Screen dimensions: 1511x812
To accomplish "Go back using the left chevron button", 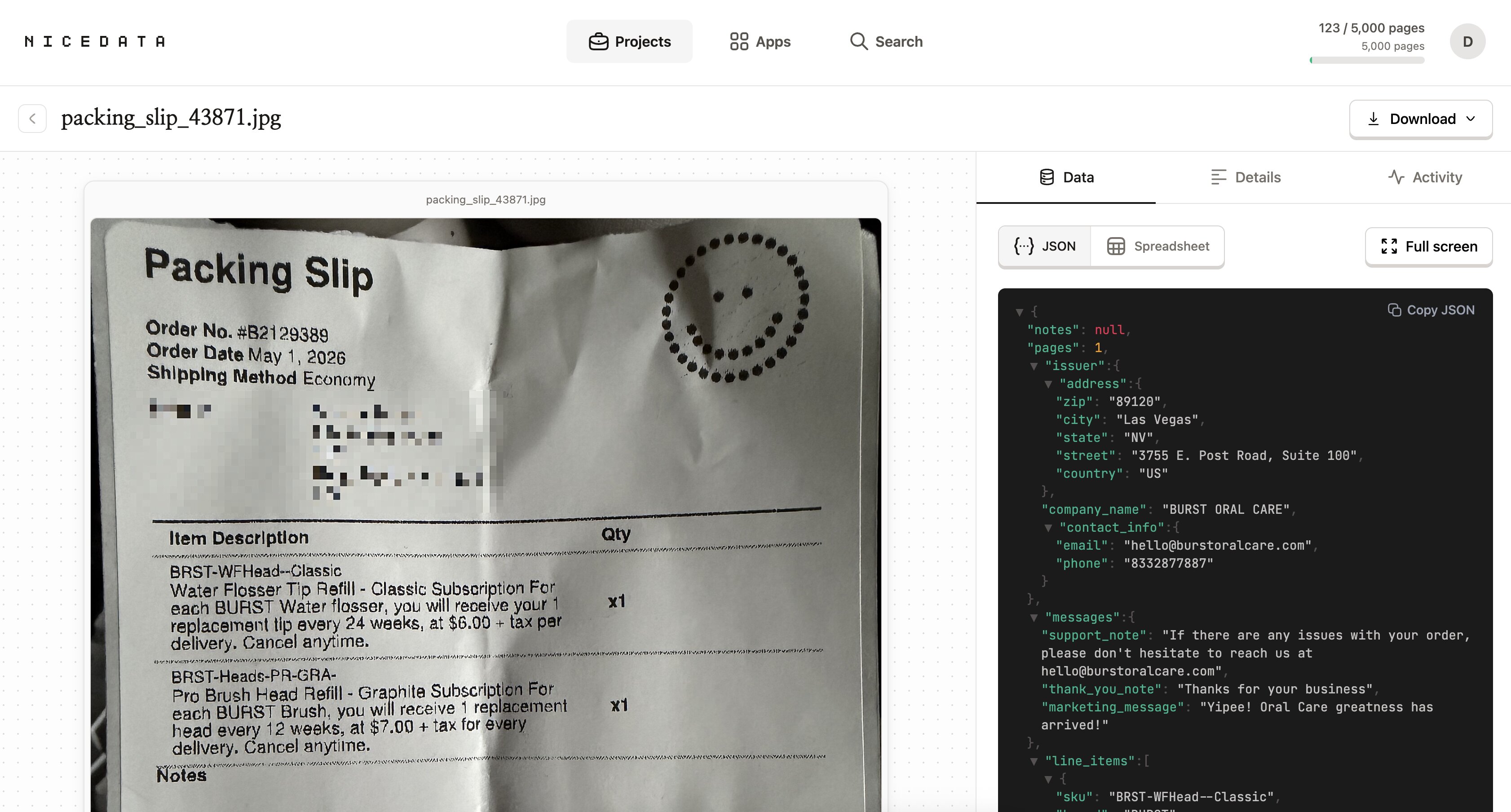I will pyautogui.click(x=32, y=119).
